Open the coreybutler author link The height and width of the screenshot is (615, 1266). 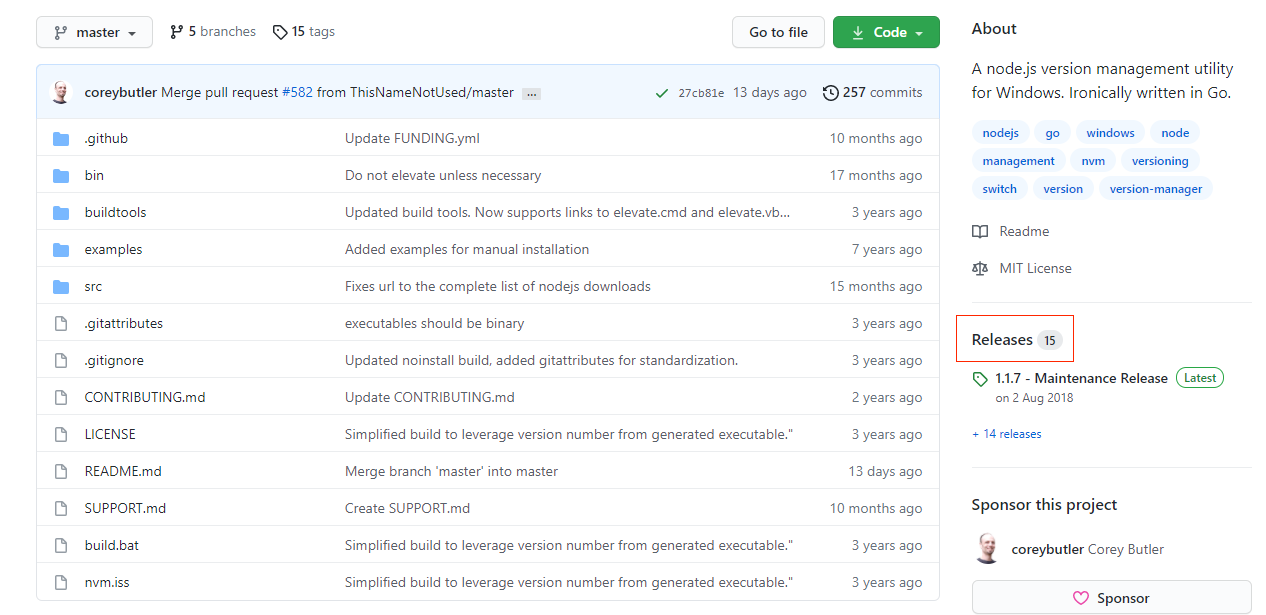[121, 92]
